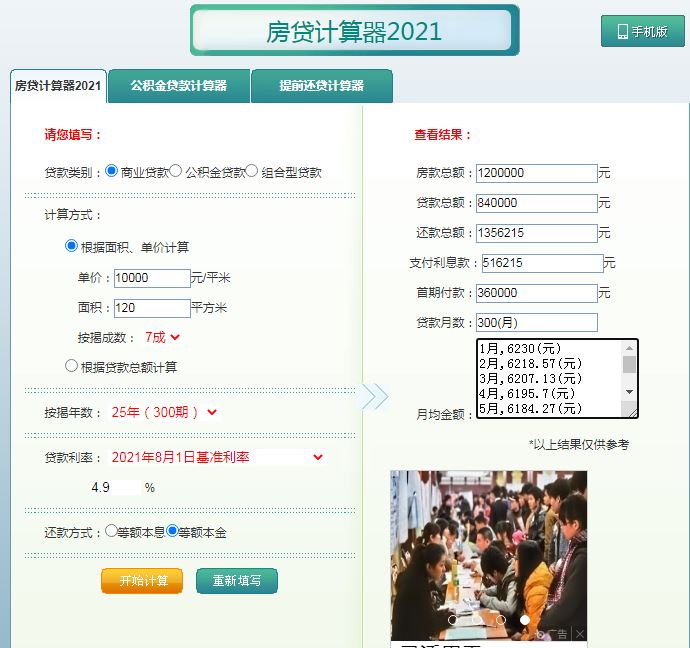Close the advertisement with X icon
The height and width of the screenshot is (648, 690).
[580, 634]
